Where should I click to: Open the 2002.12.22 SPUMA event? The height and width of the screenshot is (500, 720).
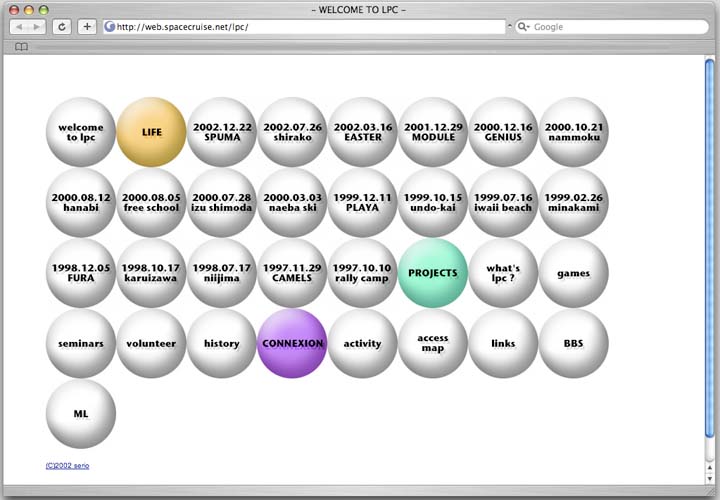pos(222,132)
